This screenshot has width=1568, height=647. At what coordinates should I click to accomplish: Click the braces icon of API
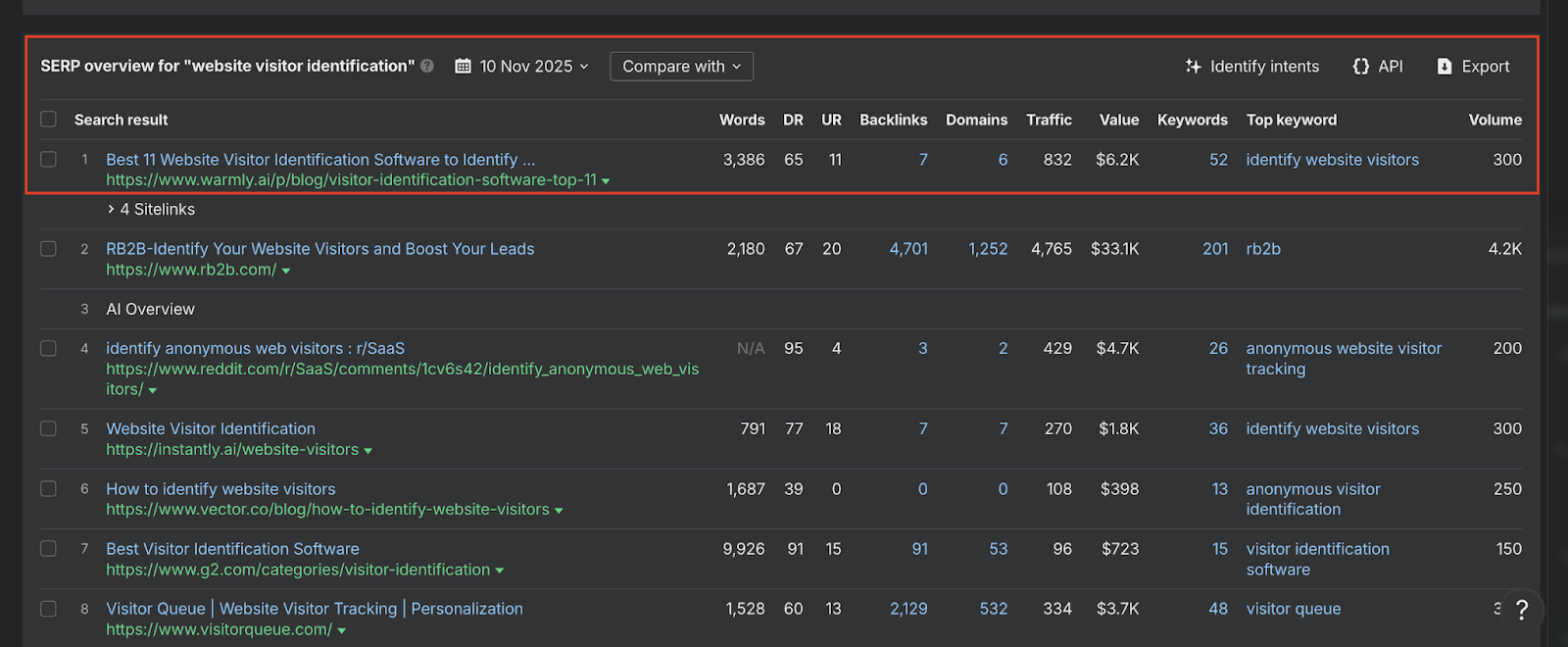coord(1361,67)
